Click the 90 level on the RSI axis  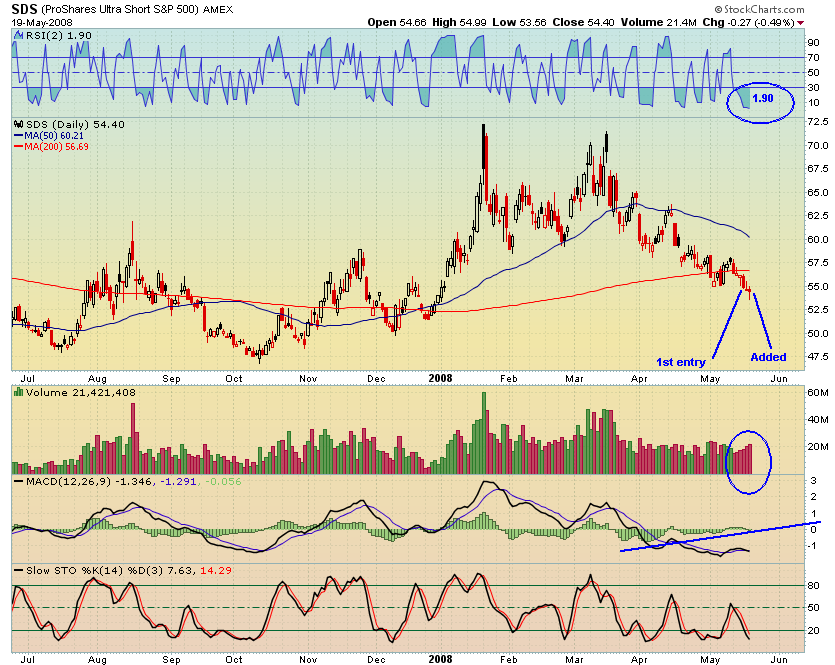tap(813, 43)
